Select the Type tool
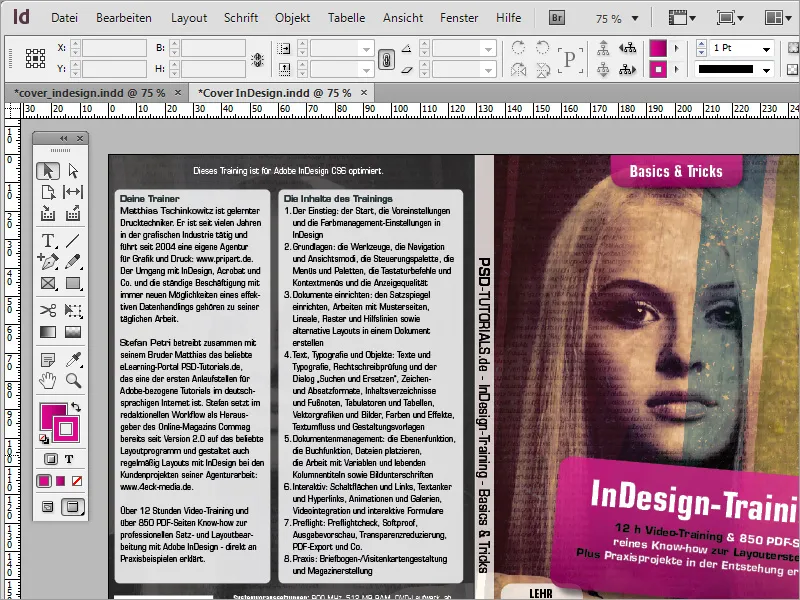 click(x=48, y=240)
